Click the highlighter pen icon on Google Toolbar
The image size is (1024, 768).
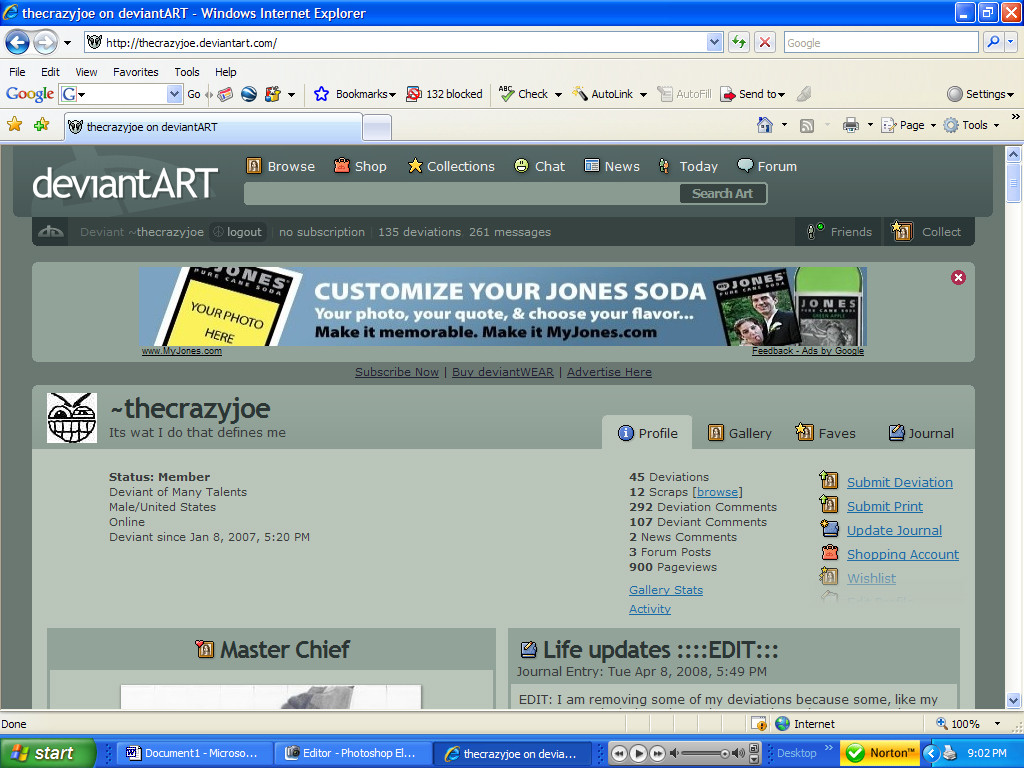[x=804, y=94]
